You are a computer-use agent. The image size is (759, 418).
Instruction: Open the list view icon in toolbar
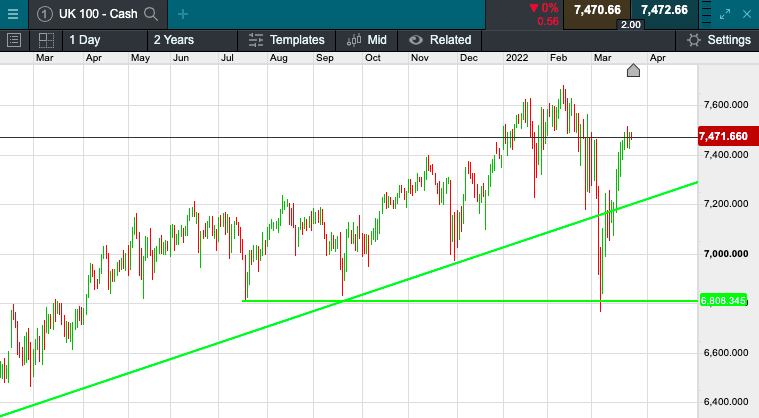pos(14,40)
